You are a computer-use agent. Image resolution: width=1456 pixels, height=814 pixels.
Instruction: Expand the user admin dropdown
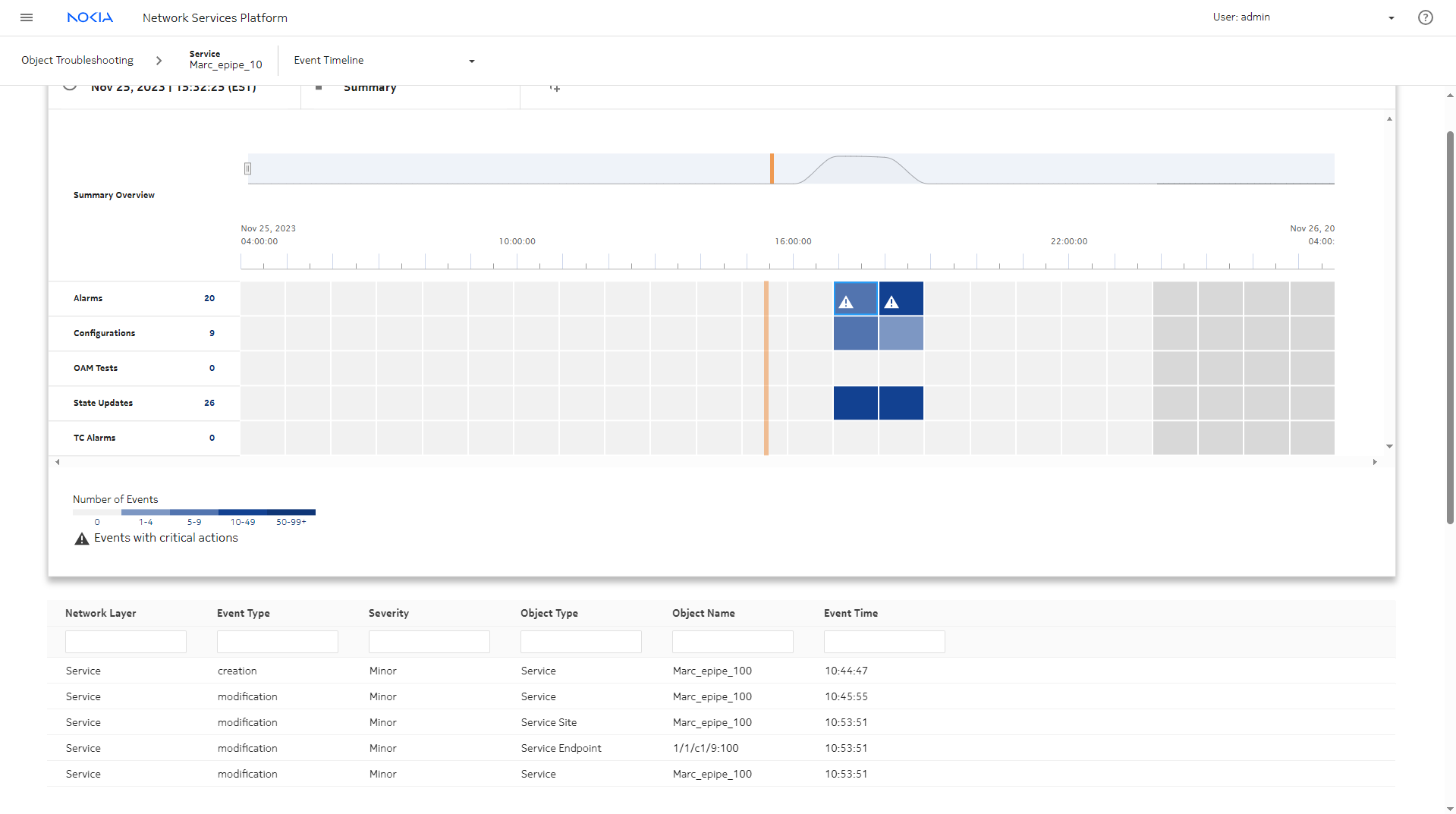[1391, 18]
